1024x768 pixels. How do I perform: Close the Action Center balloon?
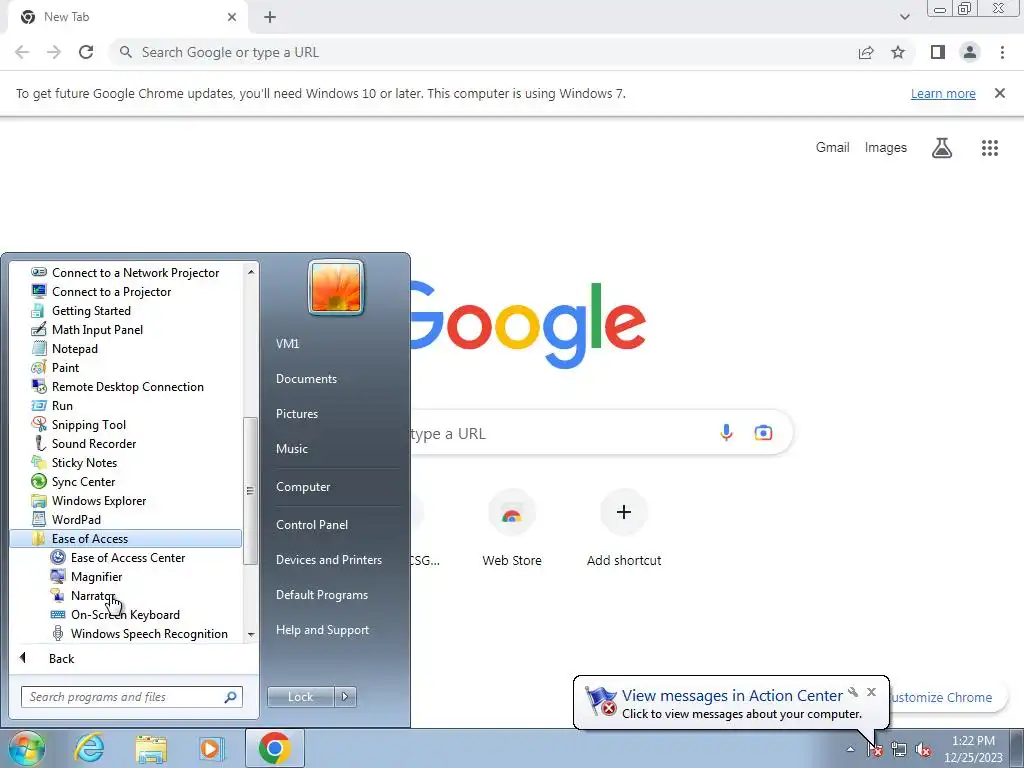871,692
